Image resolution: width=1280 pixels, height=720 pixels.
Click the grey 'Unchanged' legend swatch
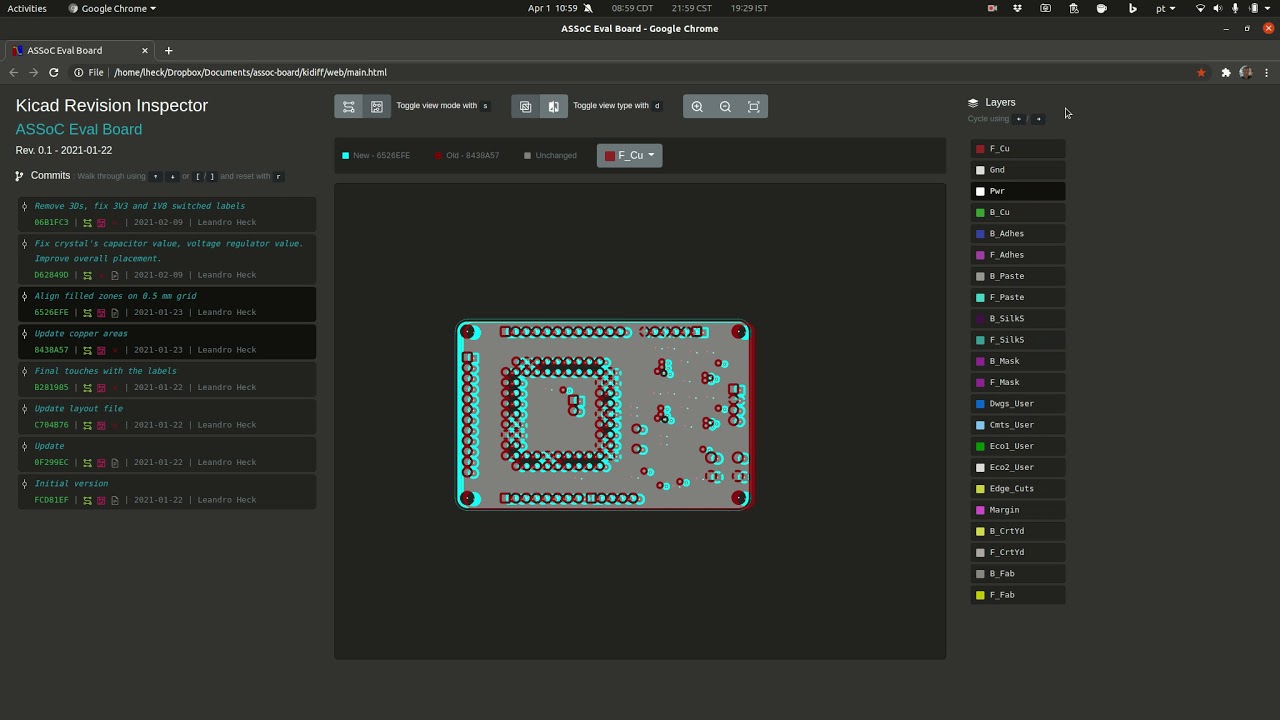click(x=527, y=155)
